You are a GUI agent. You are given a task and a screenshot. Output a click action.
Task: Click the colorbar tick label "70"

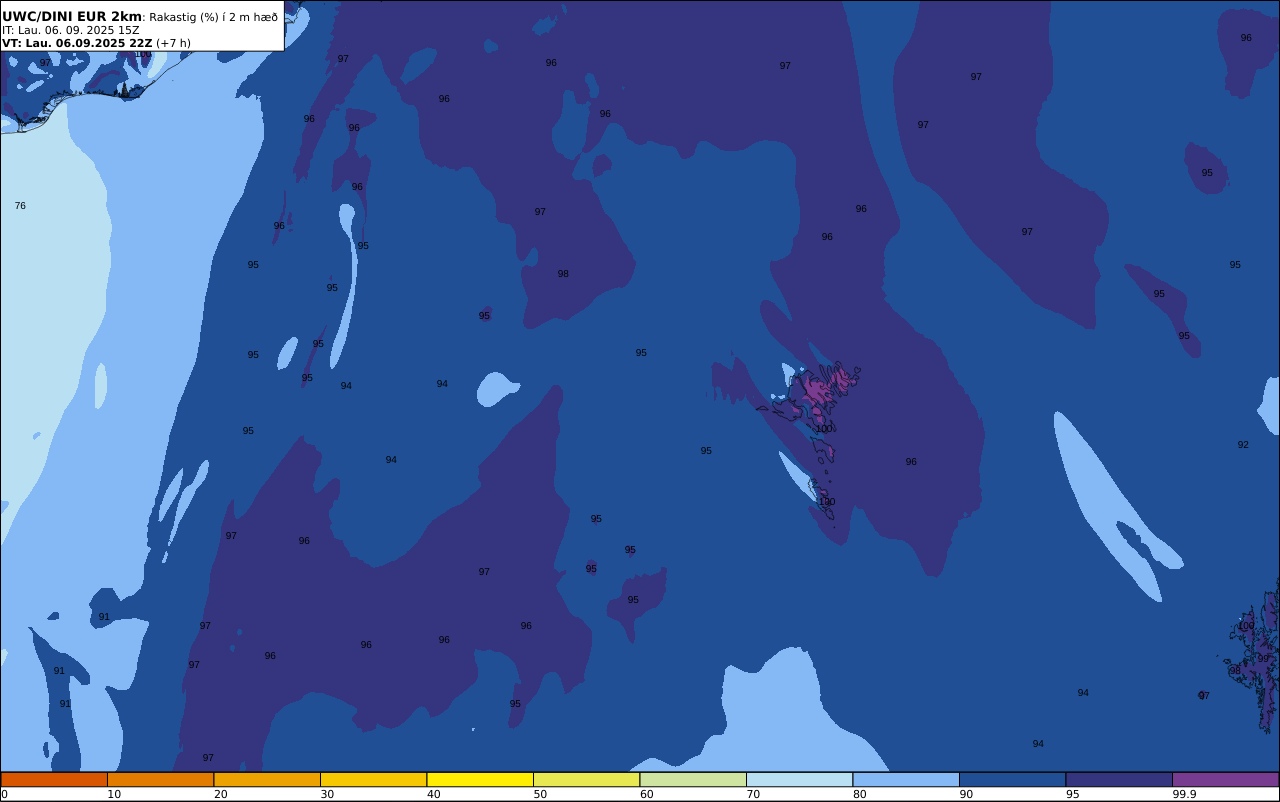pos(753,794)
